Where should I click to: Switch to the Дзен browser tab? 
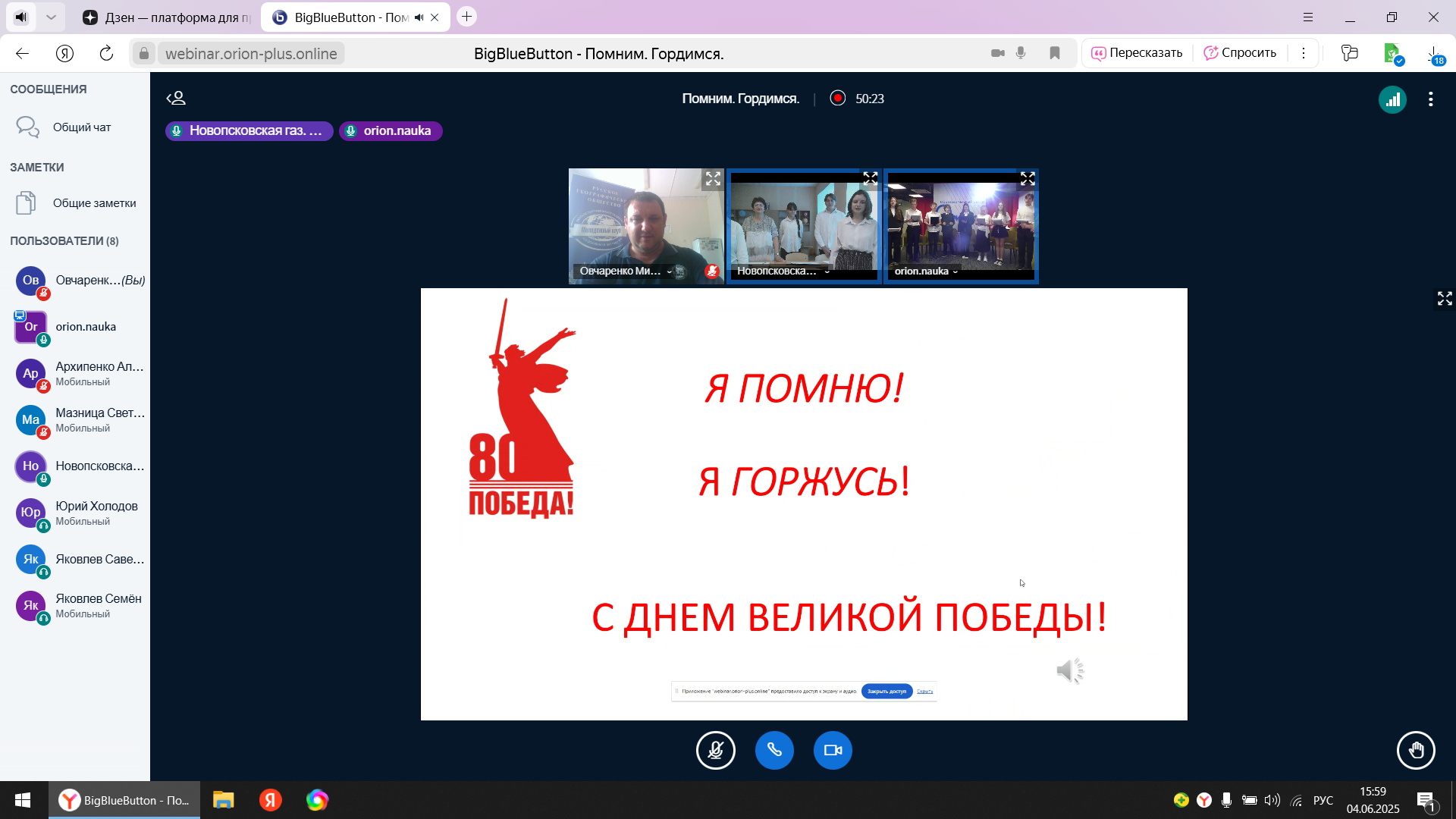167,17
